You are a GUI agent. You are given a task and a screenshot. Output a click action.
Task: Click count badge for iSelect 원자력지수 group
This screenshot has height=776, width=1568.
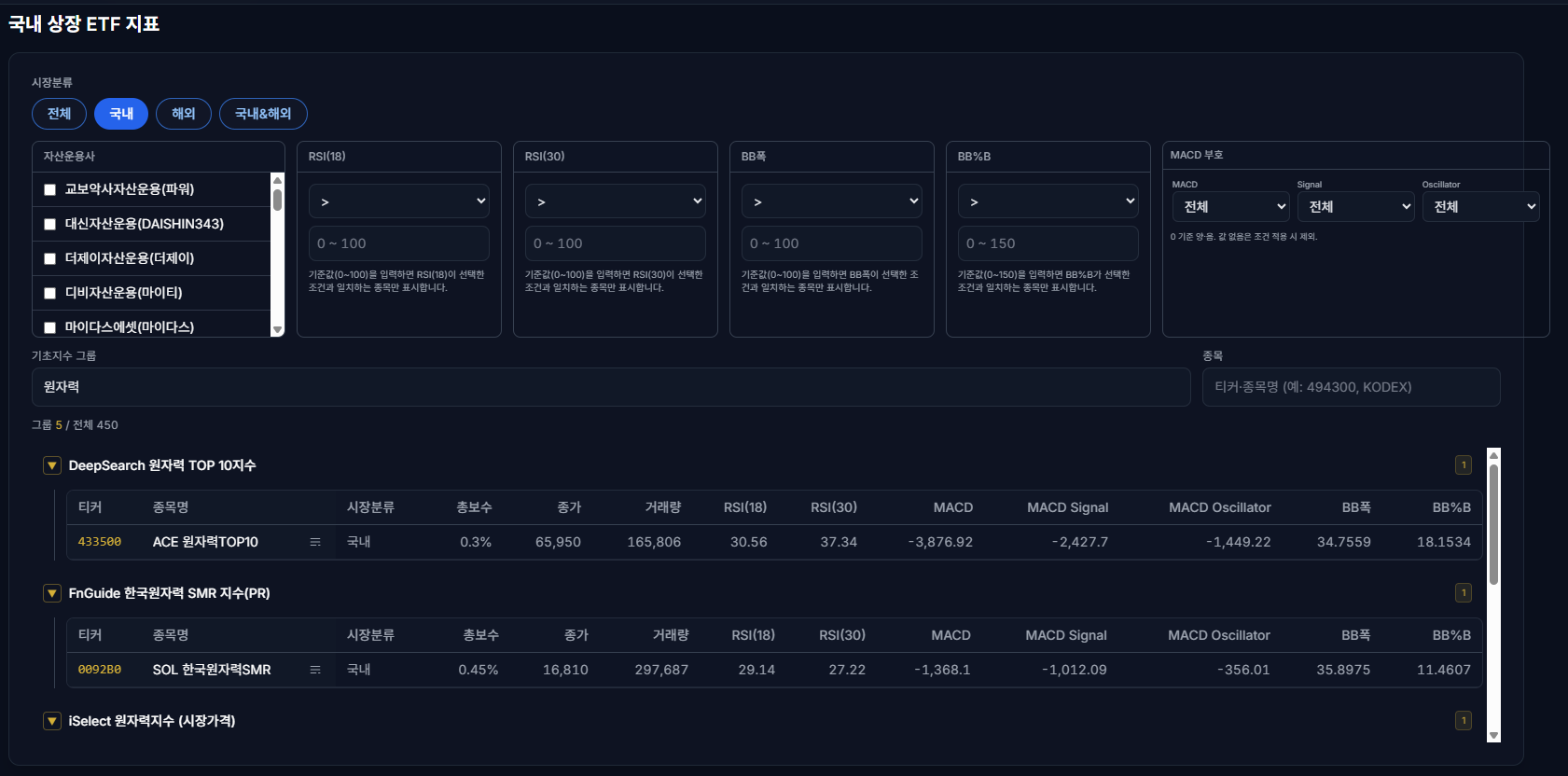click(x=1464, y=721)
